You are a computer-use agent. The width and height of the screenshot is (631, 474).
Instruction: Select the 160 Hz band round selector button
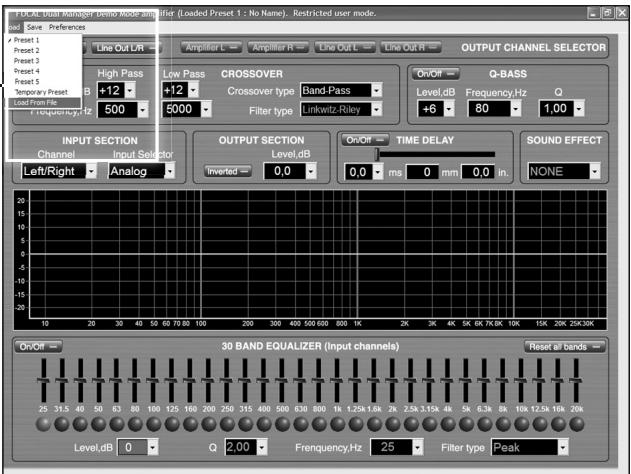pyautogui.click(x=190, y=424)
